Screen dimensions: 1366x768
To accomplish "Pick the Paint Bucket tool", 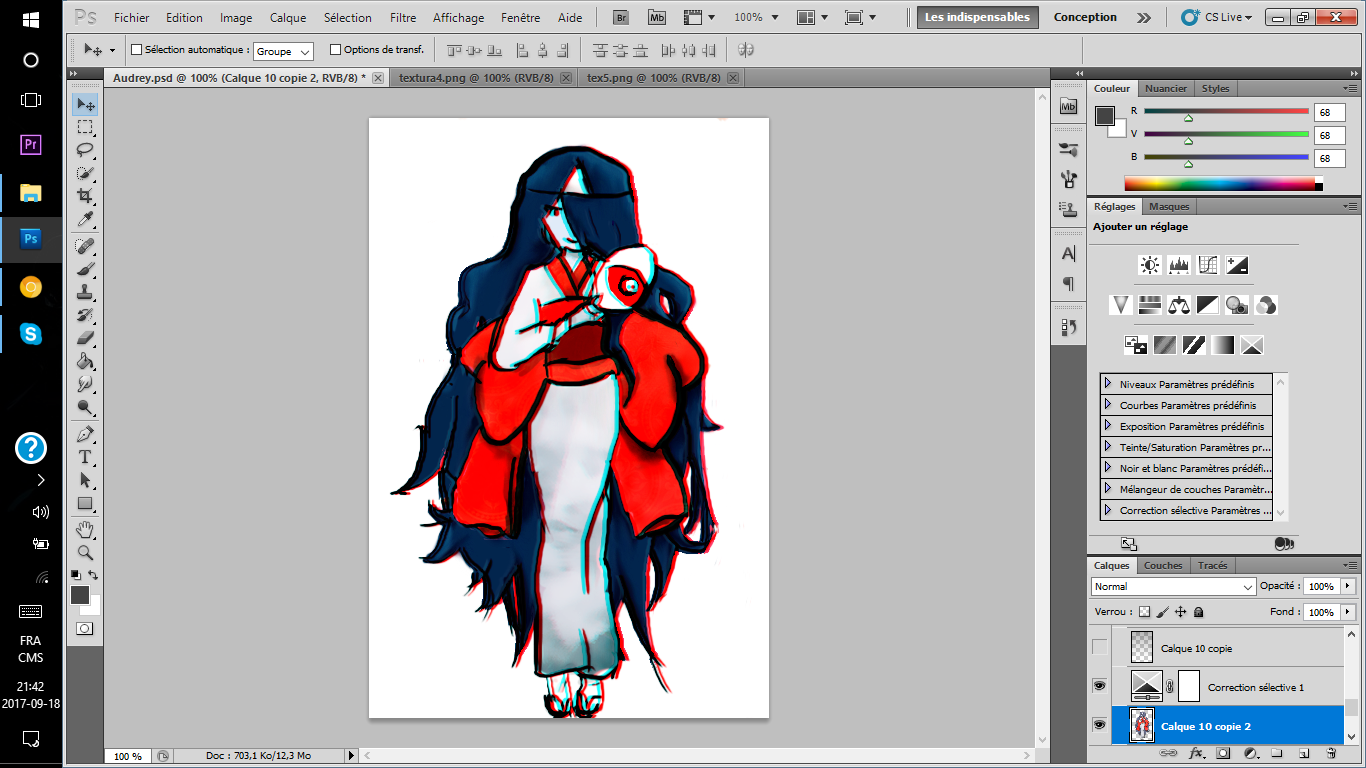I will (85, 361).
